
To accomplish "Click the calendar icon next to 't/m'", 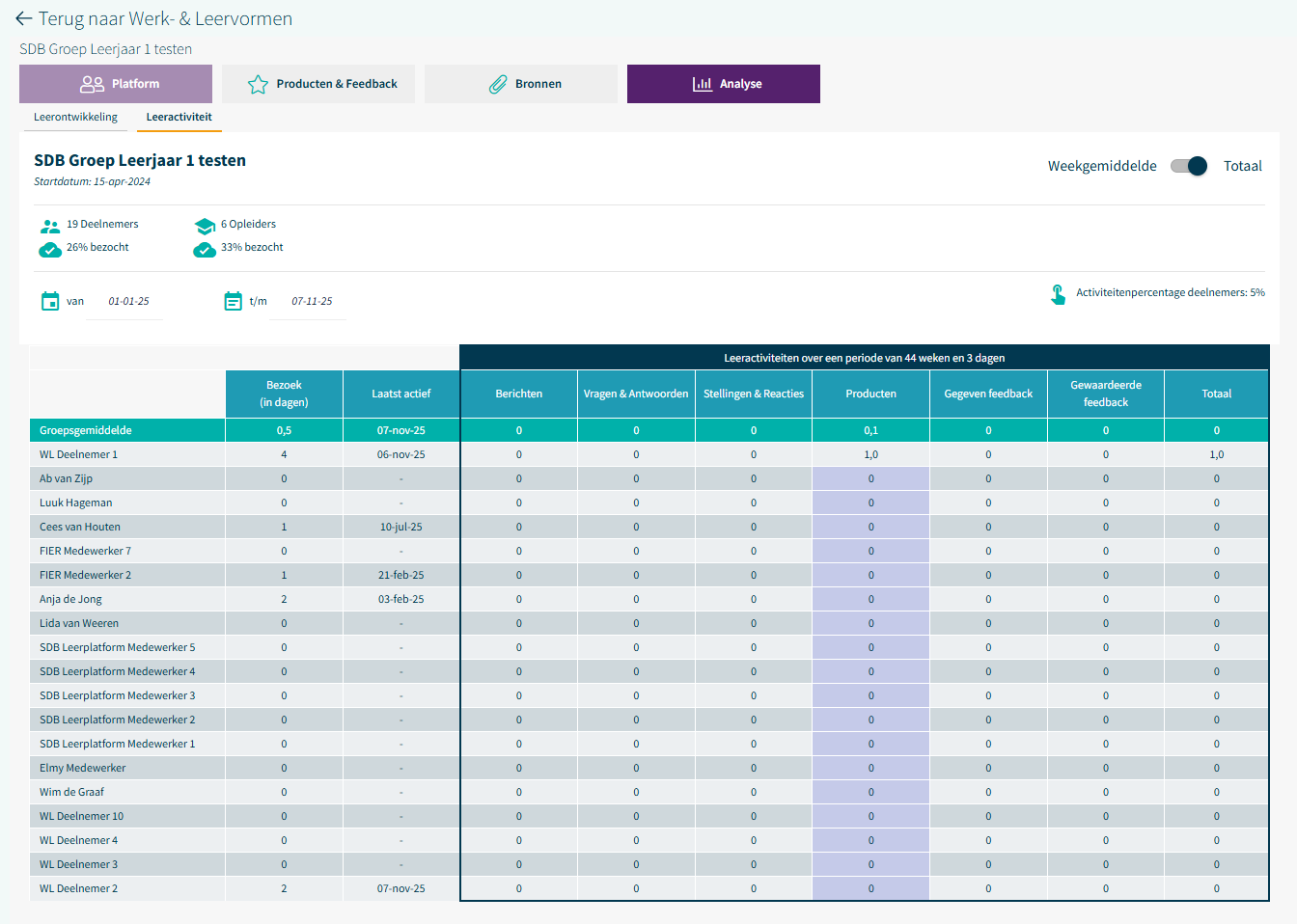I will [x=233, y=301].
